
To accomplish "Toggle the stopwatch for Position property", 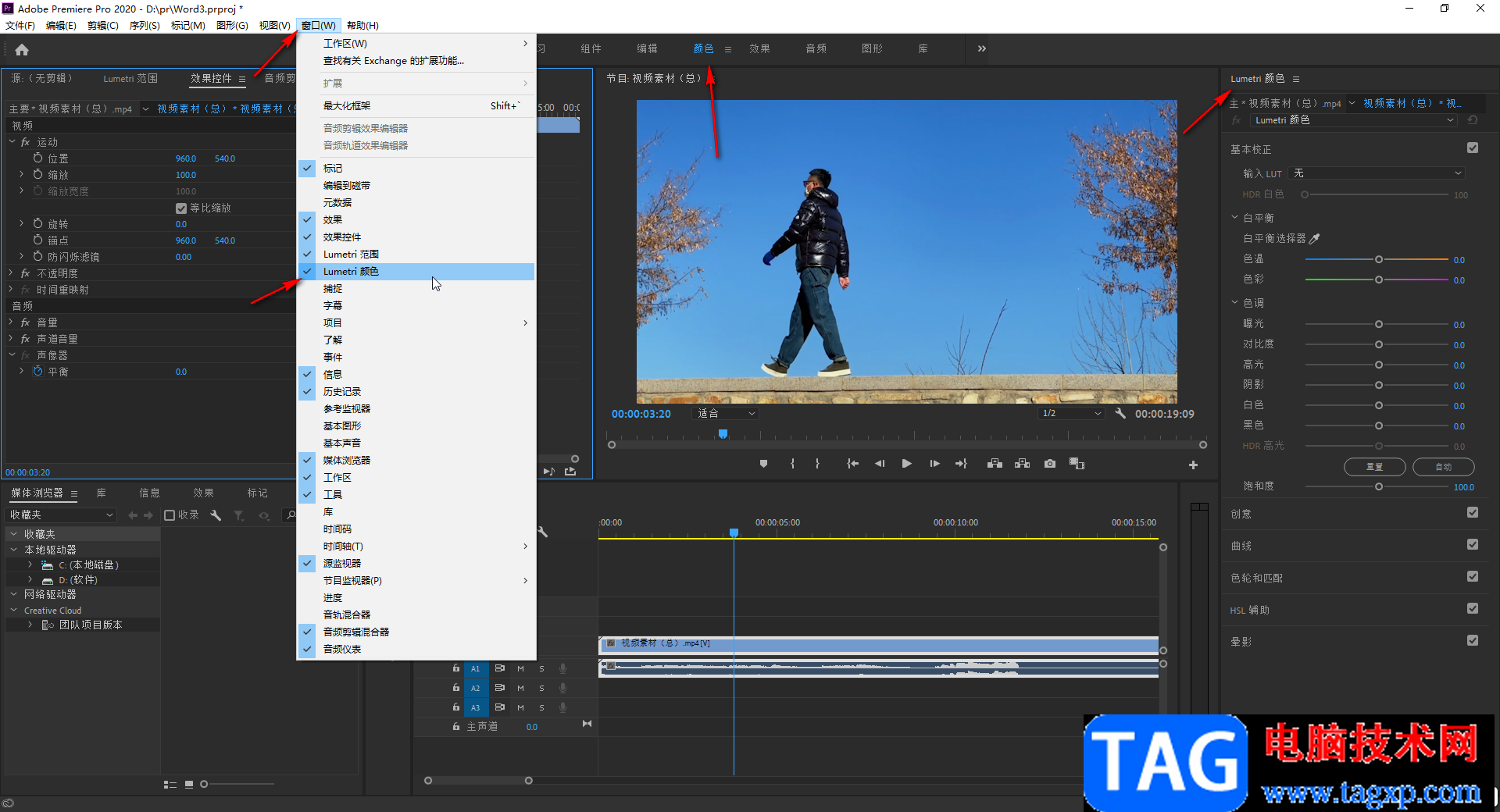I will tap(37, 158).
